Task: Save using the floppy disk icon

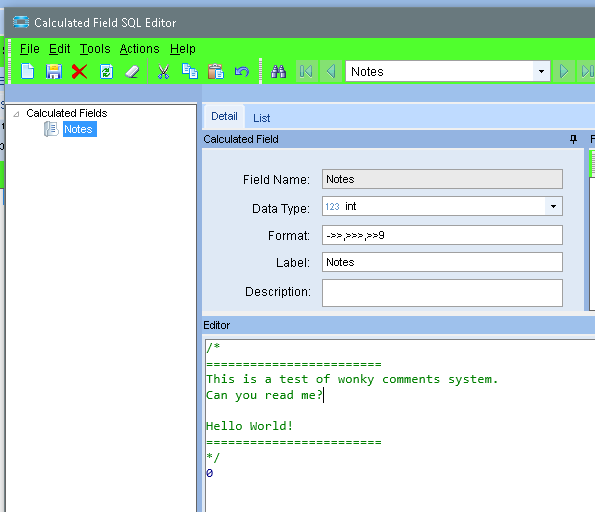Action: click(x=54, y=71)
